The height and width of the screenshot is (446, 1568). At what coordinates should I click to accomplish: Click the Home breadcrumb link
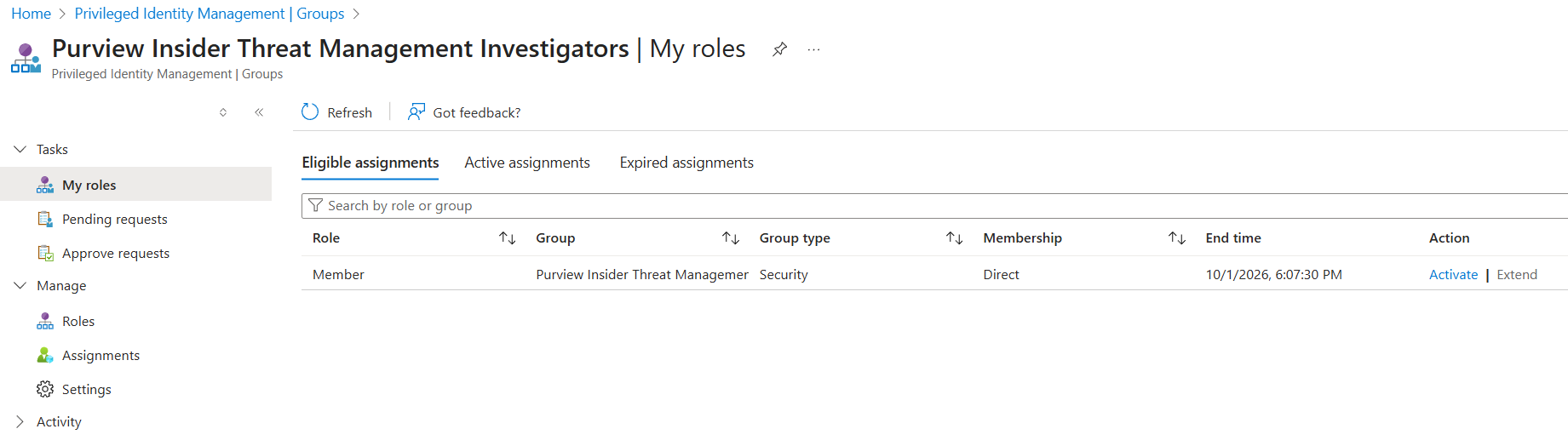[x=31, y=14]
